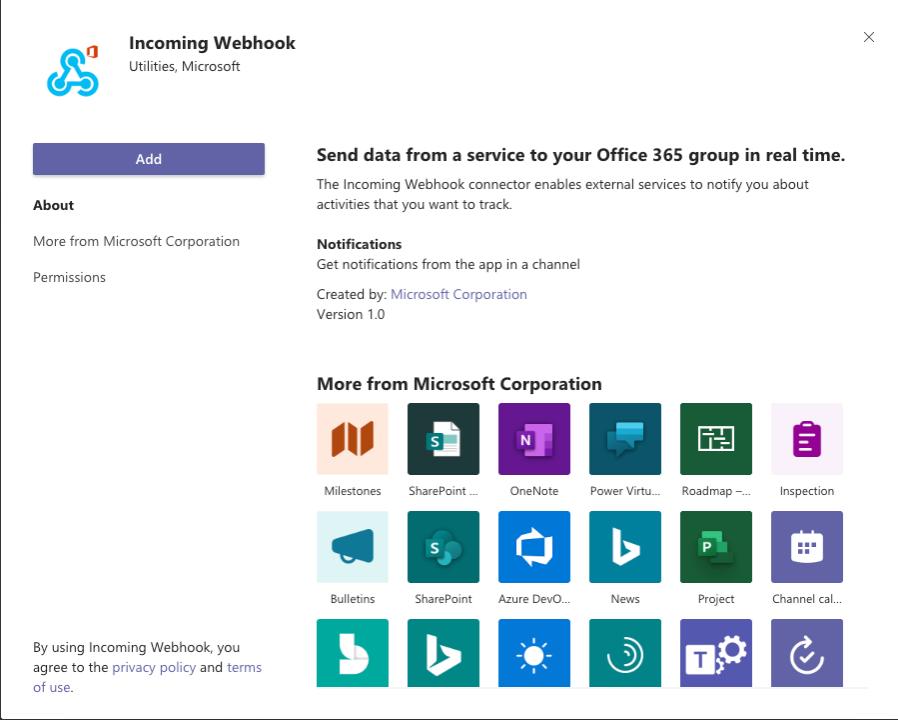
Task: Open the Microsoft Corporation creator link
Action: (459, 294)
